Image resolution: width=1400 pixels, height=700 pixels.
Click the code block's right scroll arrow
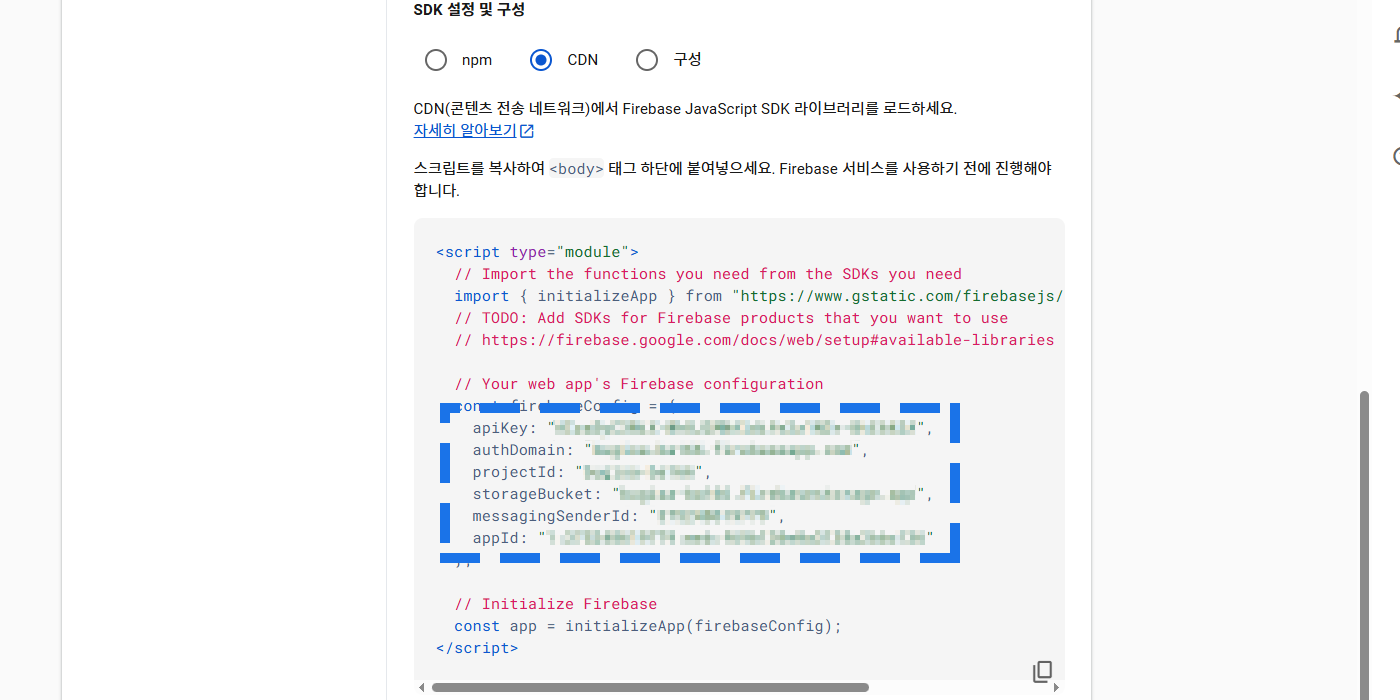[1057, 688]
